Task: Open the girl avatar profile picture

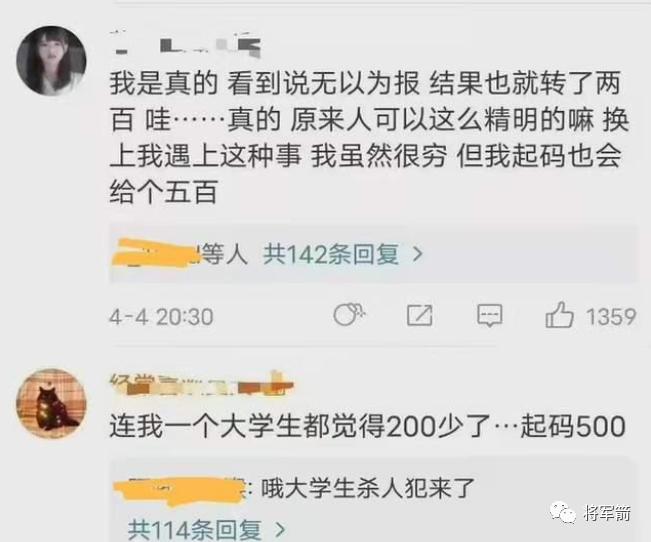Action: click(x=51, y=61)
